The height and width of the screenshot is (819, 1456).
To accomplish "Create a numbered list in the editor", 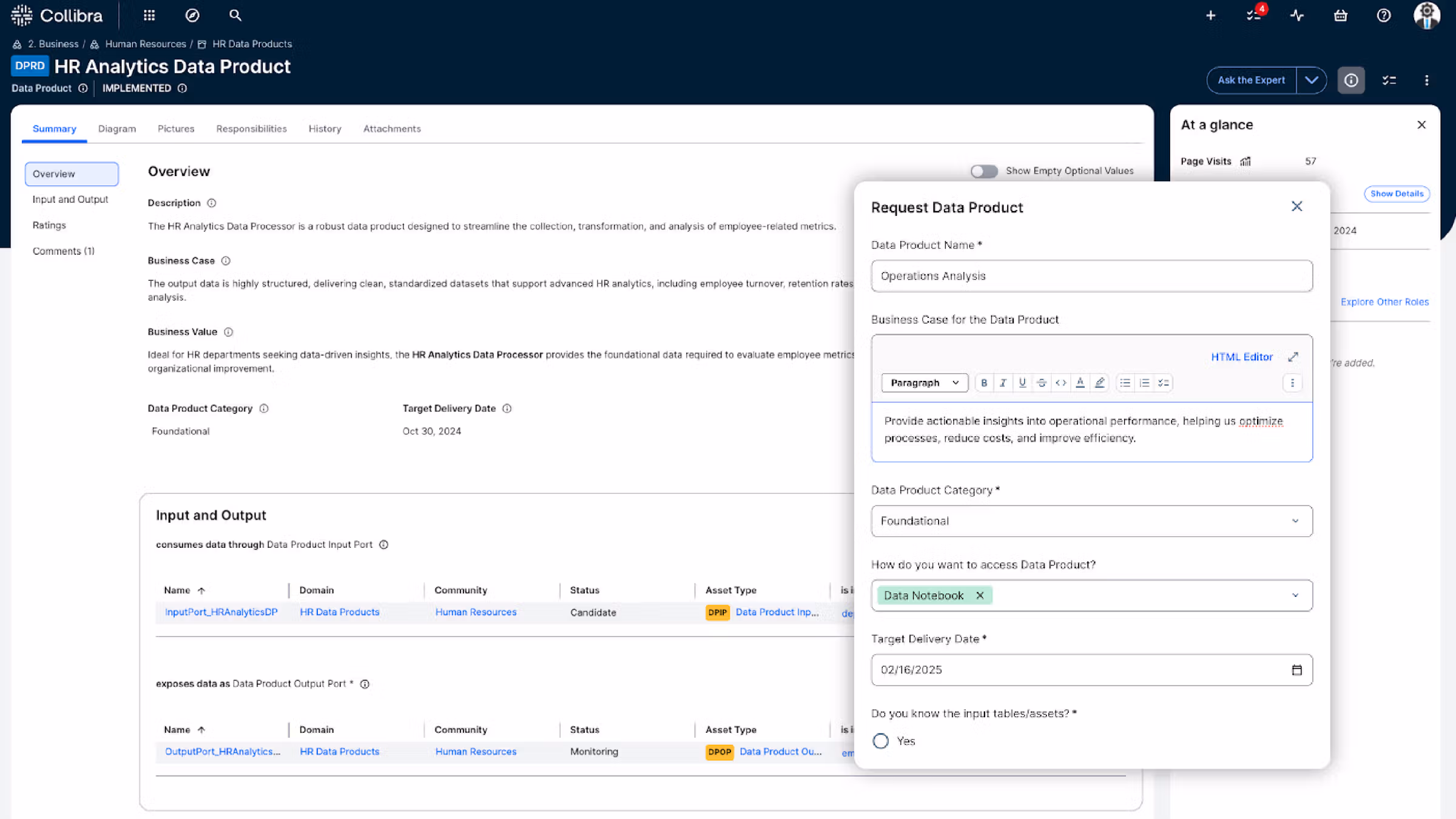I will pyautogui.click(x=1144, y=382).
